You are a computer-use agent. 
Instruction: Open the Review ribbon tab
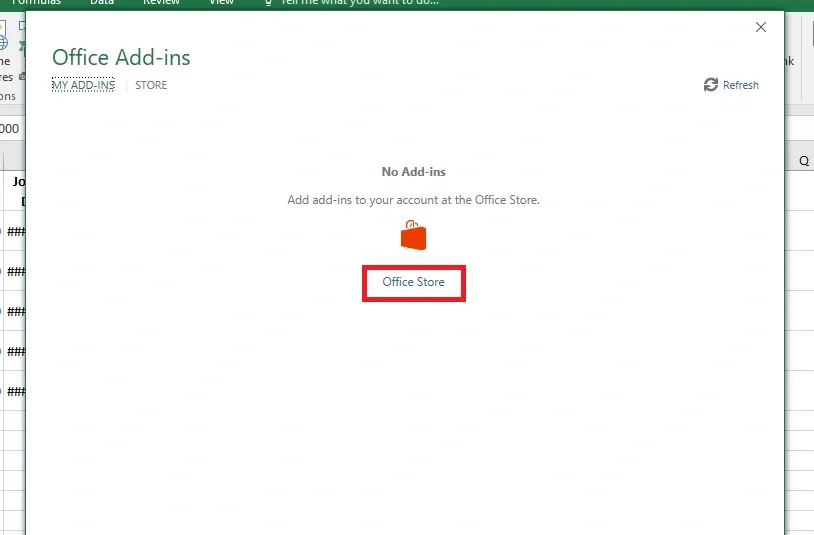[x=161, y=3]
